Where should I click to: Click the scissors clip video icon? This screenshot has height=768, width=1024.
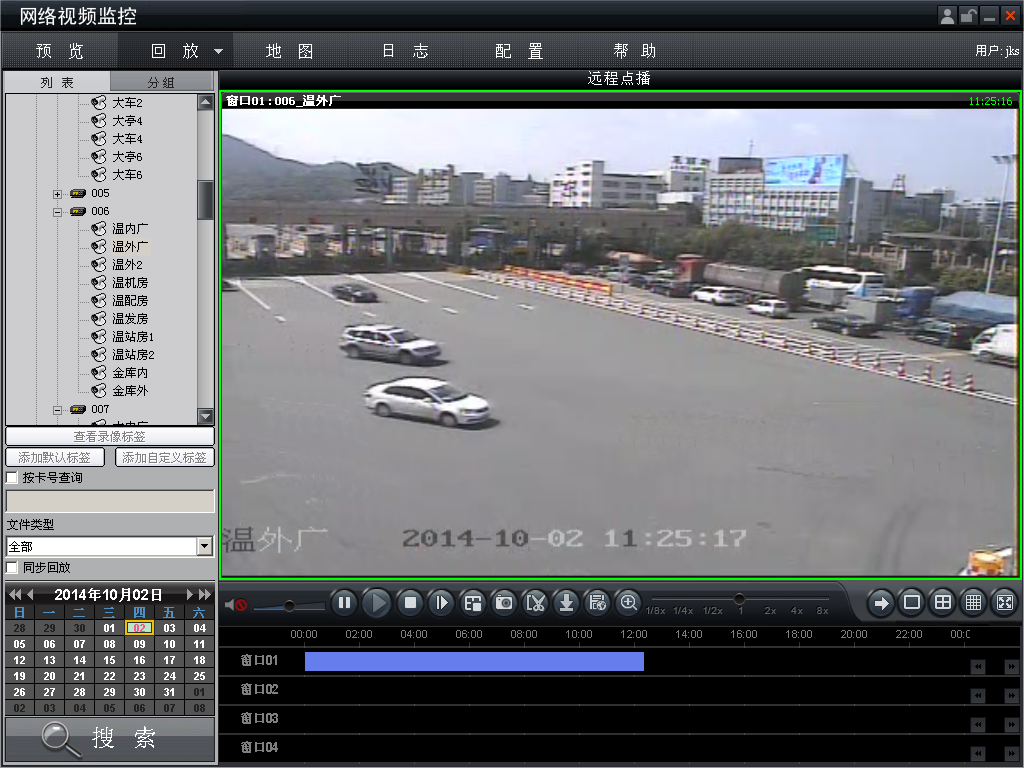(536, 603)
